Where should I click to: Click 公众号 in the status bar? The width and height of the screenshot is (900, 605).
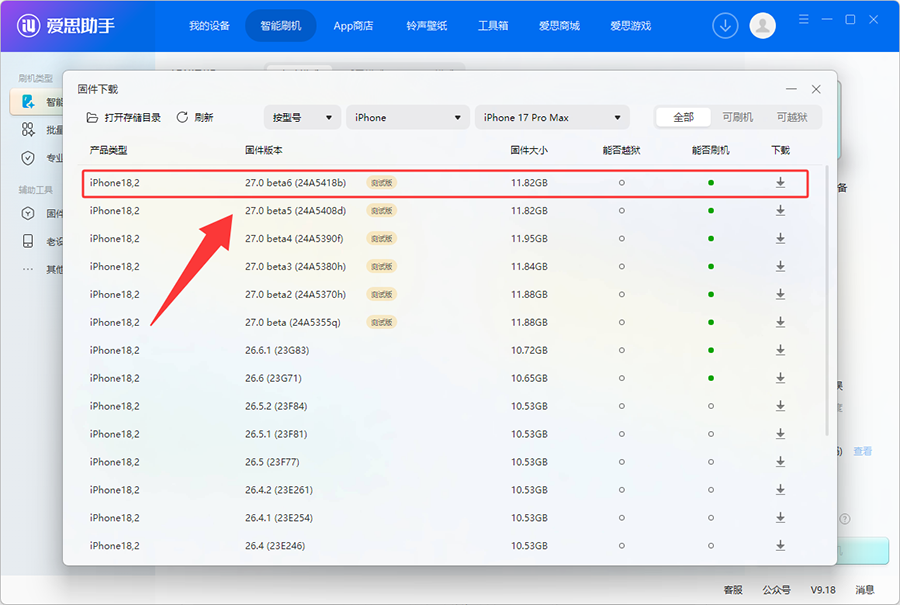(x=776, y=590)
